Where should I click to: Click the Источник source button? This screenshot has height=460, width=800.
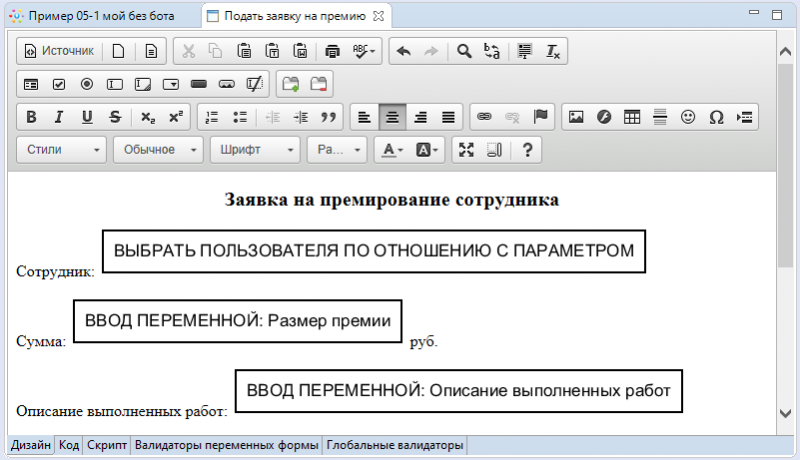click(59, 51)
